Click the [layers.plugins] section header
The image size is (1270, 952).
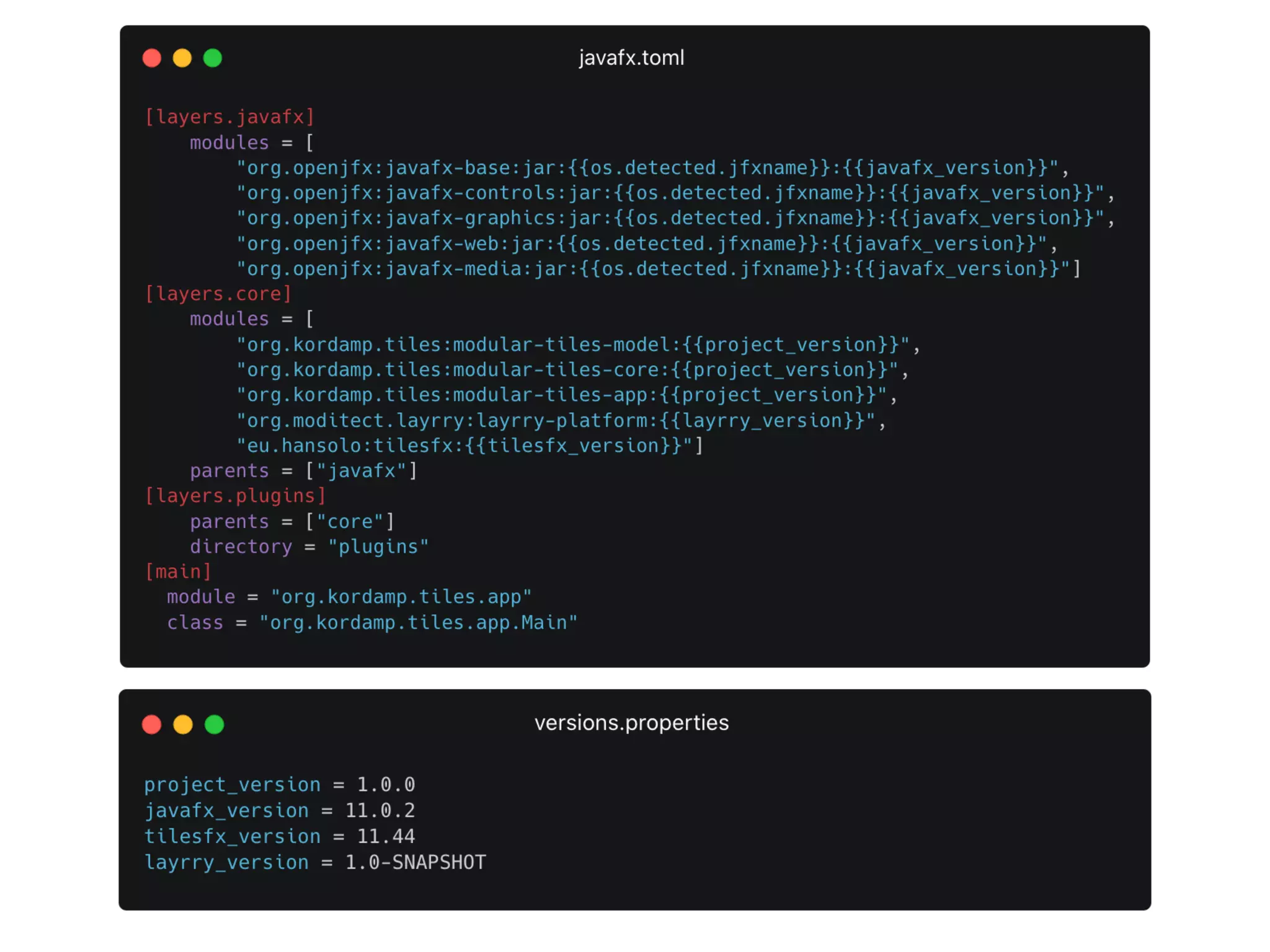236,496
